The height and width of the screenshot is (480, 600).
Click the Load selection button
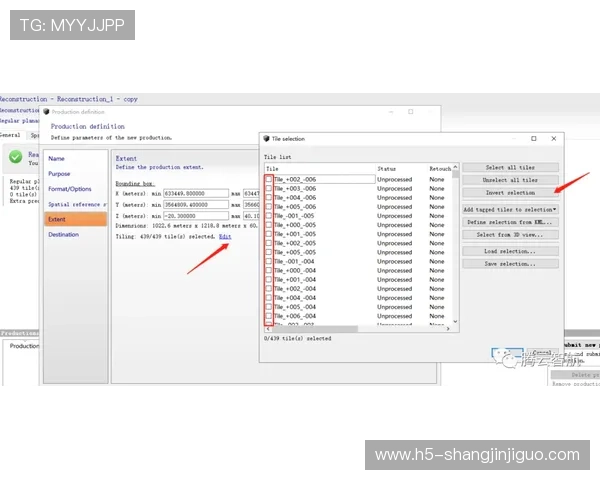pos(510,251)
